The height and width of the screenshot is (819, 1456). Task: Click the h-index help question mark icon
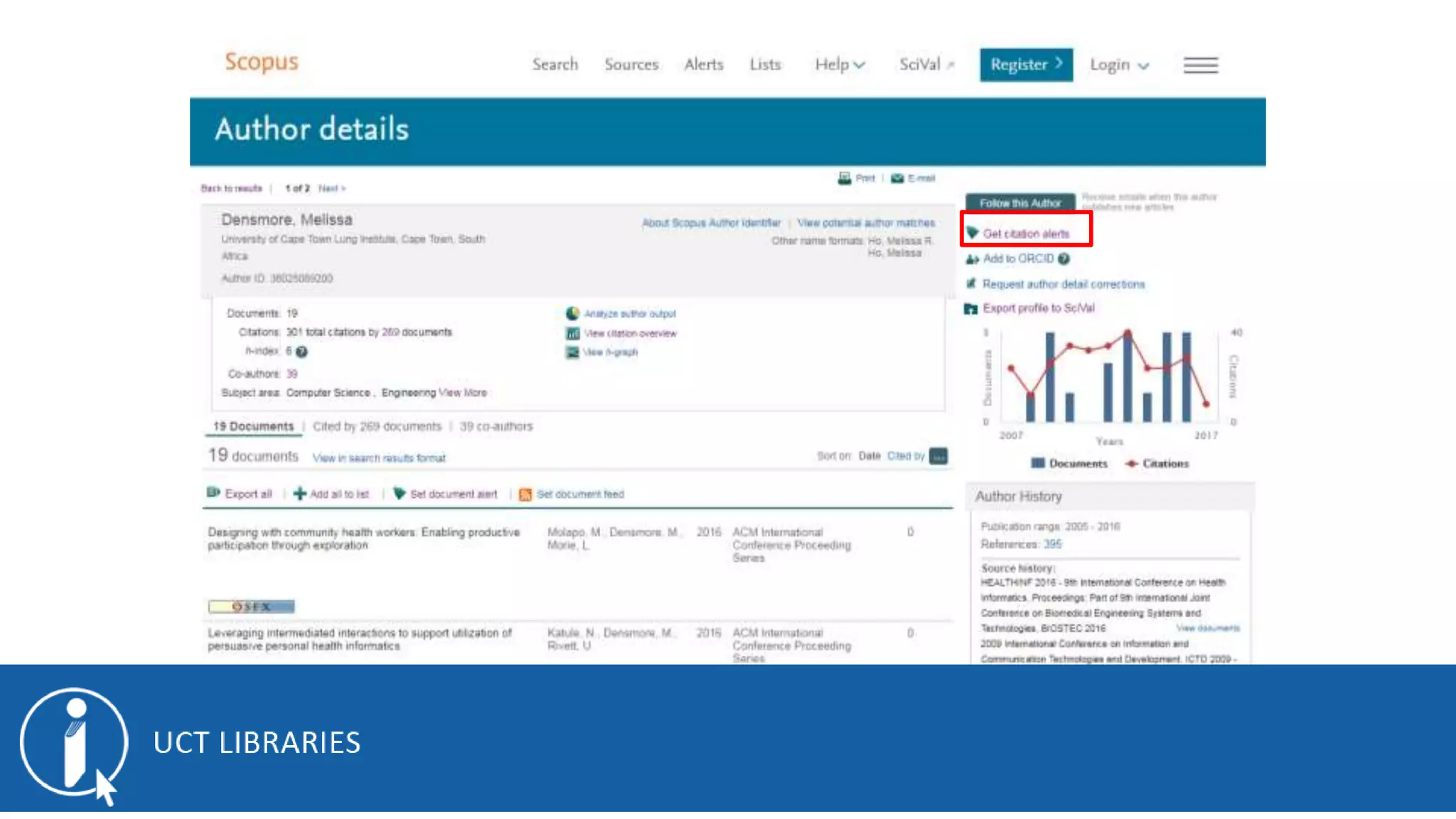tap(301, 352)
